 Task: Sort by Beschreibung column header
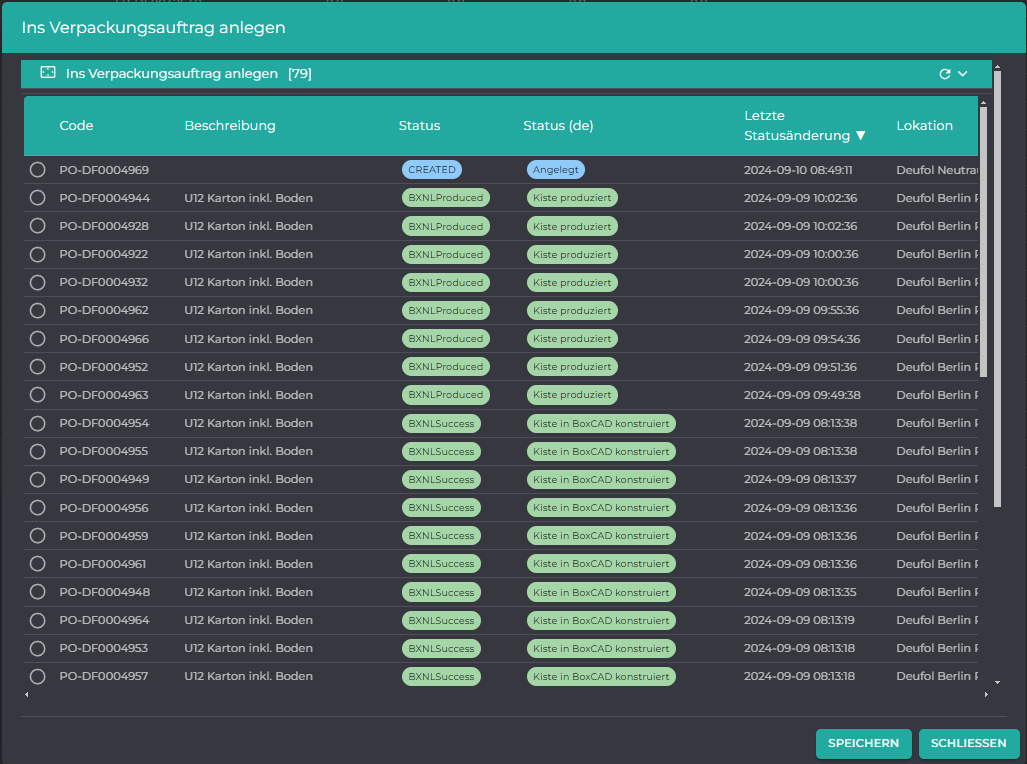pyautogui.click(x=230, y=126)
